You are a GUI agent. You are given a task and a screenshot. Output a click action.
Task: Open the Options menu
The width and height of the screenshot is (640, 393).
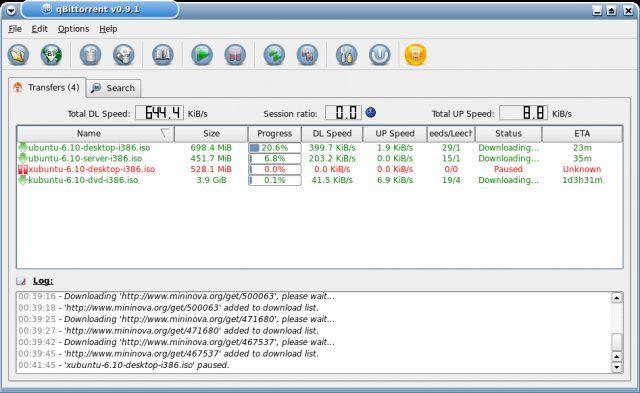click(x=73, y=29)
